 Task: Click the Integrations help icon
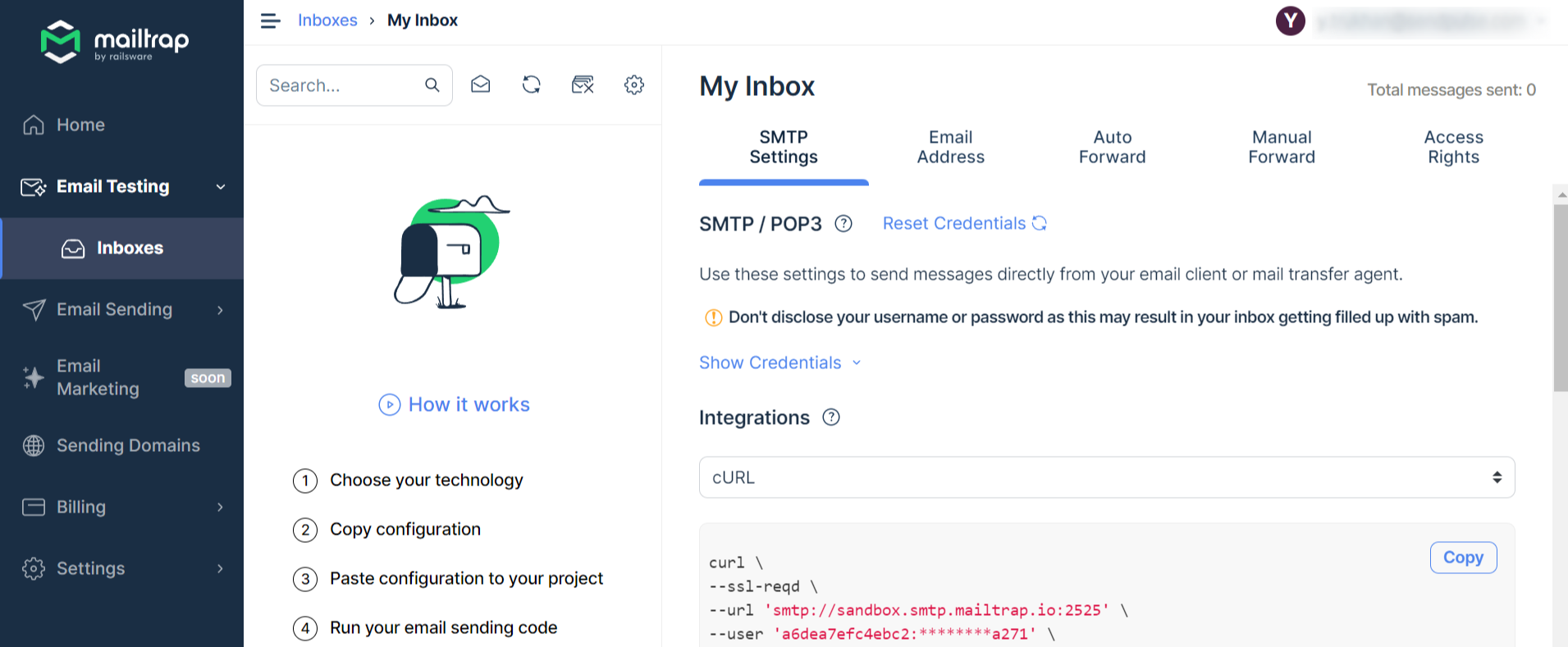[831, 417]
